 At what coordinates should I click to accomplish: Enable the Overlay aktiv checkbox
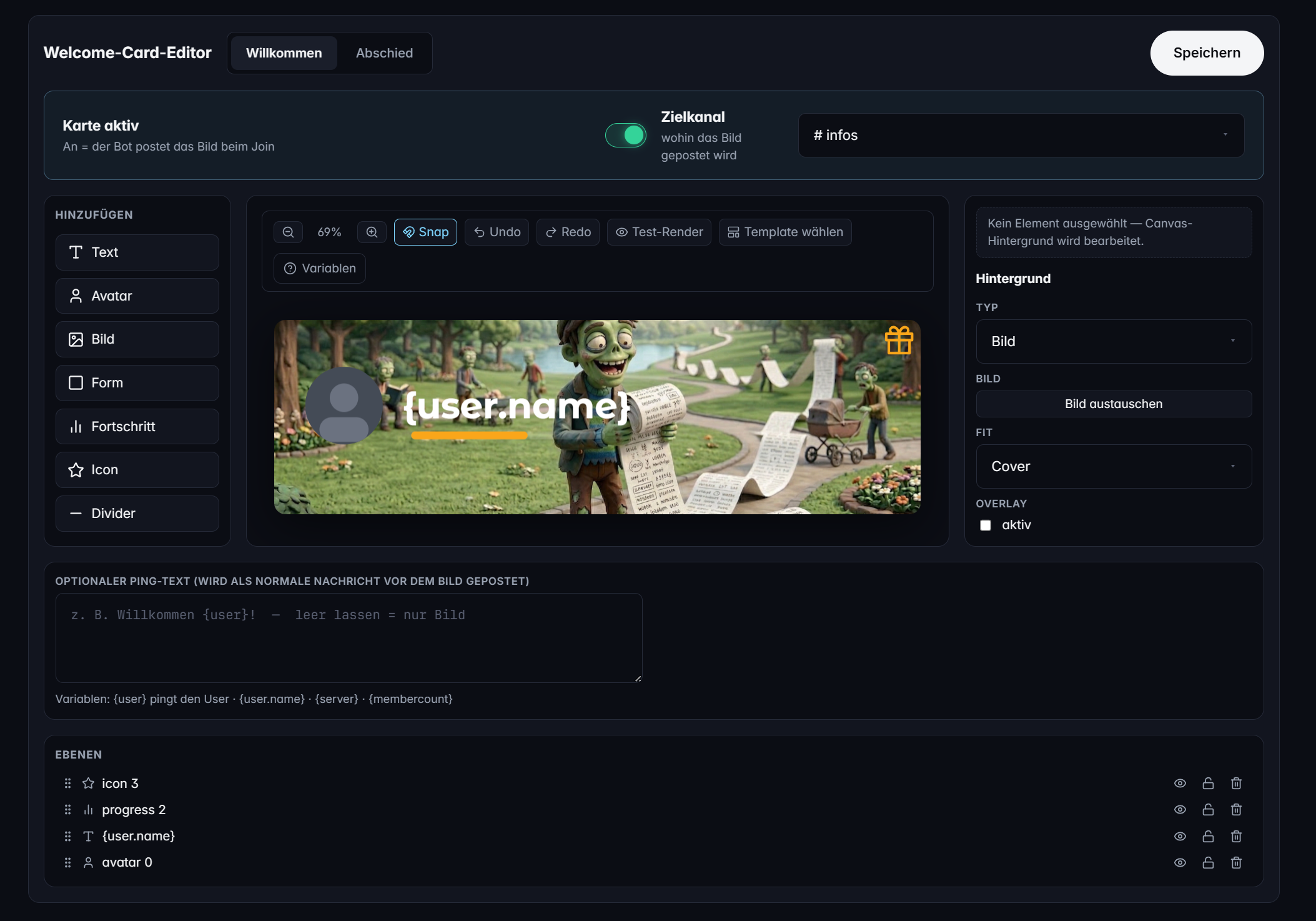(986, 525)
